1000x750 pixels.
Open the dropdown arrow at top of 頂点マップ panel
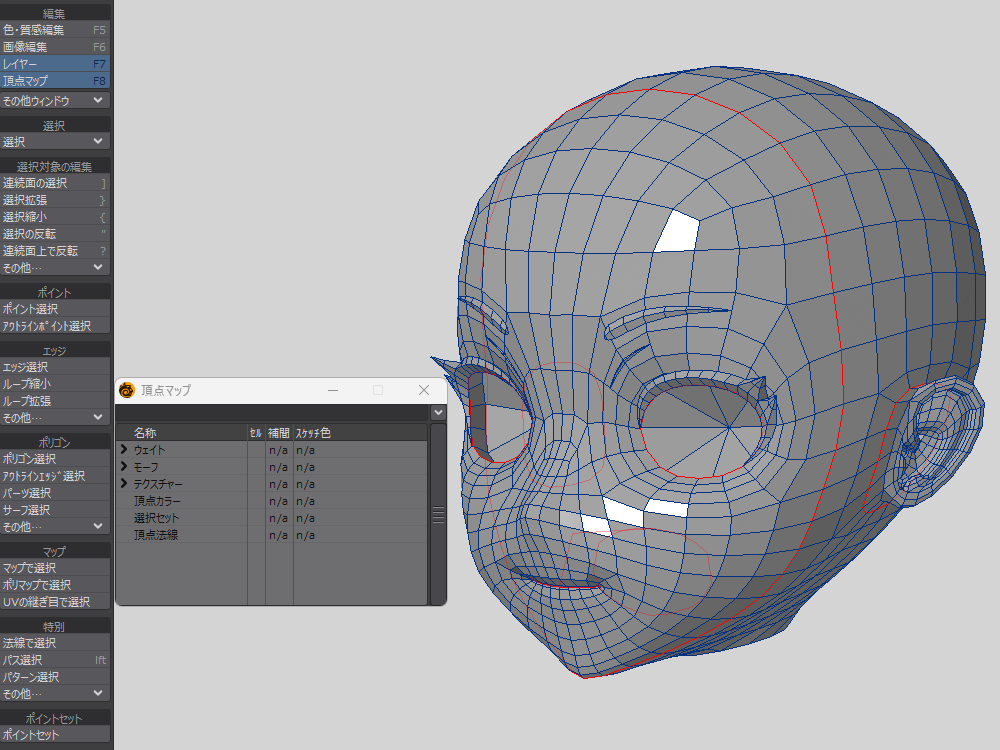(x=438, y=412)
